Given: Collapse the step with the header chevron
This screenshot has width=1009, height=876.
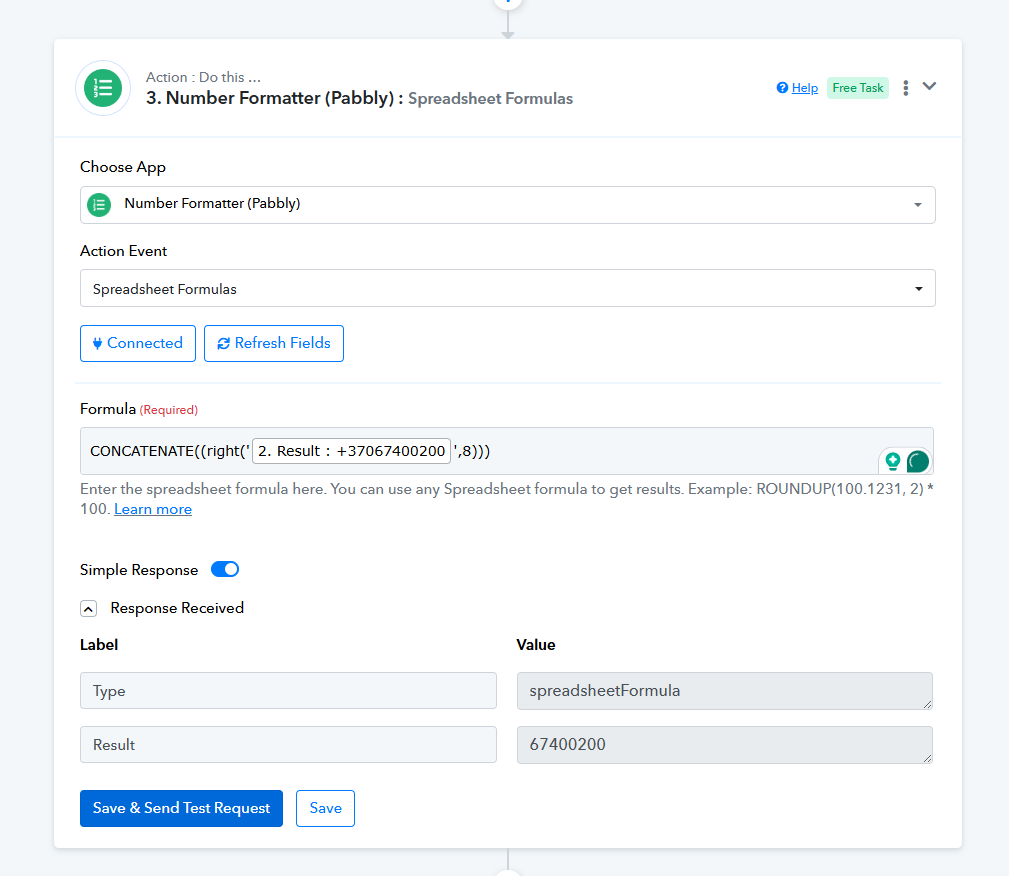Looking at the screenshot, I should click(929, 86).
